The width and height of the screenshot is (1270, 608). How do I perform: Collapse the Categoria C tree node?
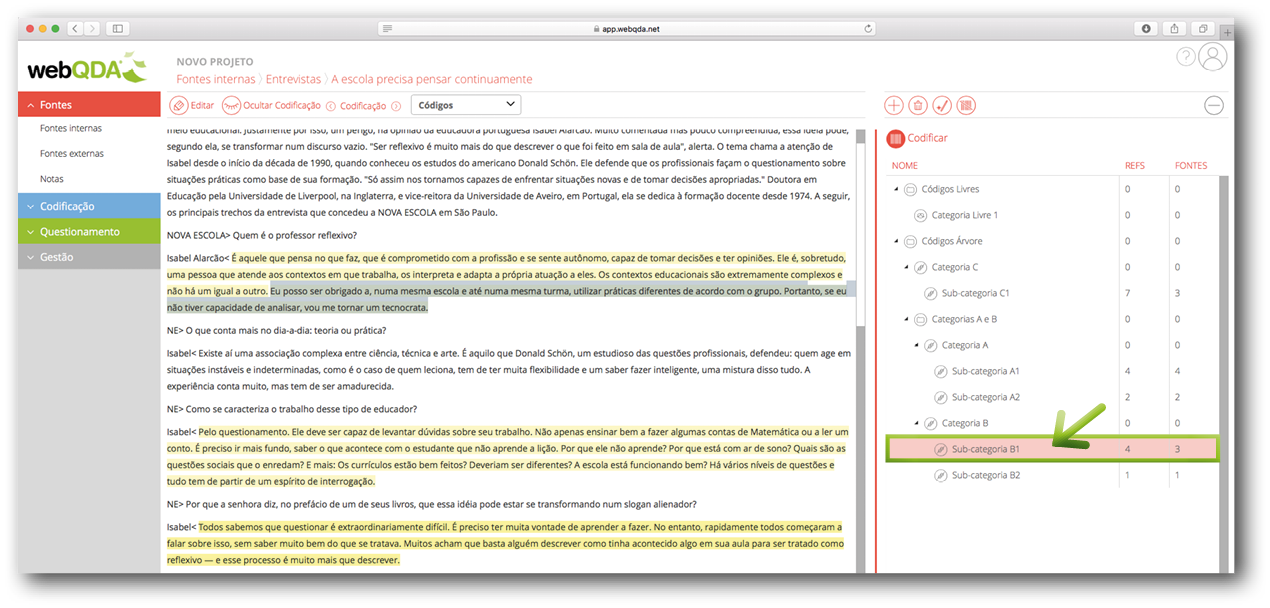tap(907, 267)
